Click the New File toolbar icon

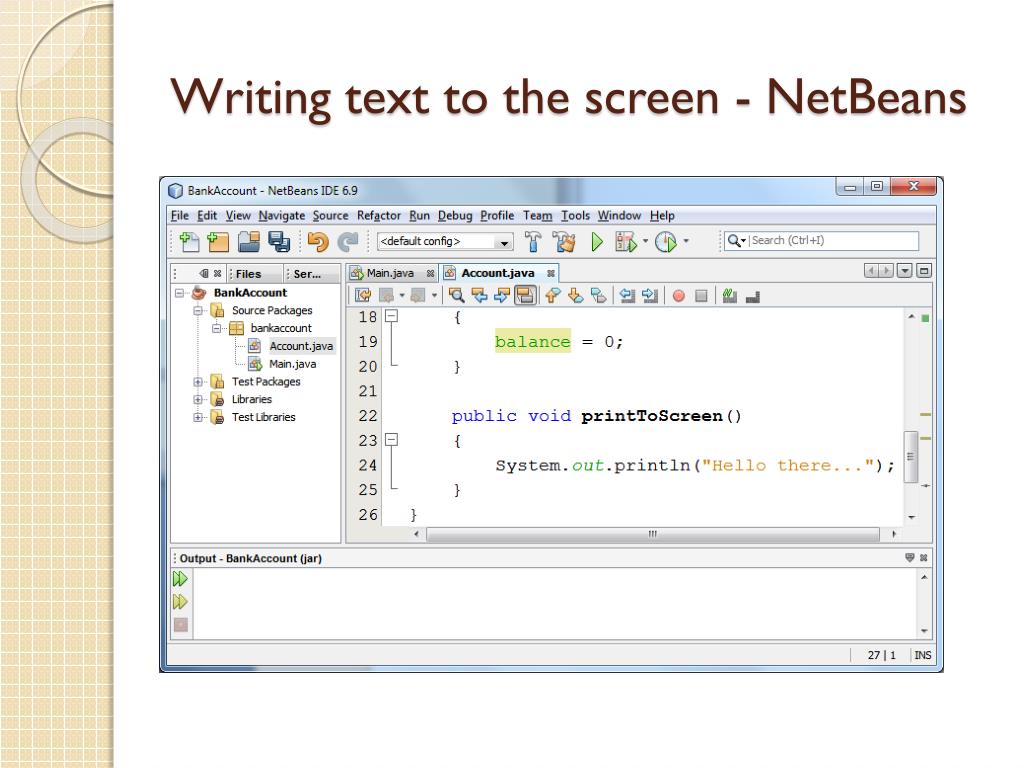(x=189, y=242)
